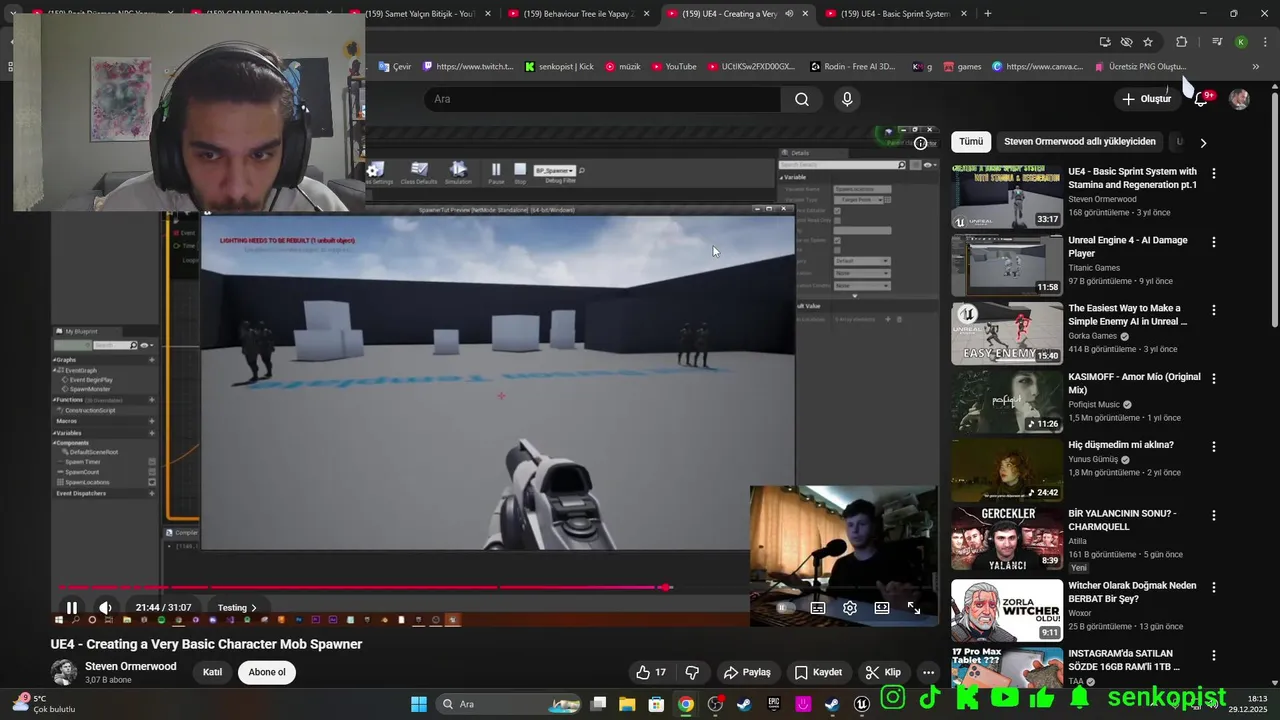Click the Abone ol subscribe button
Screen dimensions: 1280x720
267,672
